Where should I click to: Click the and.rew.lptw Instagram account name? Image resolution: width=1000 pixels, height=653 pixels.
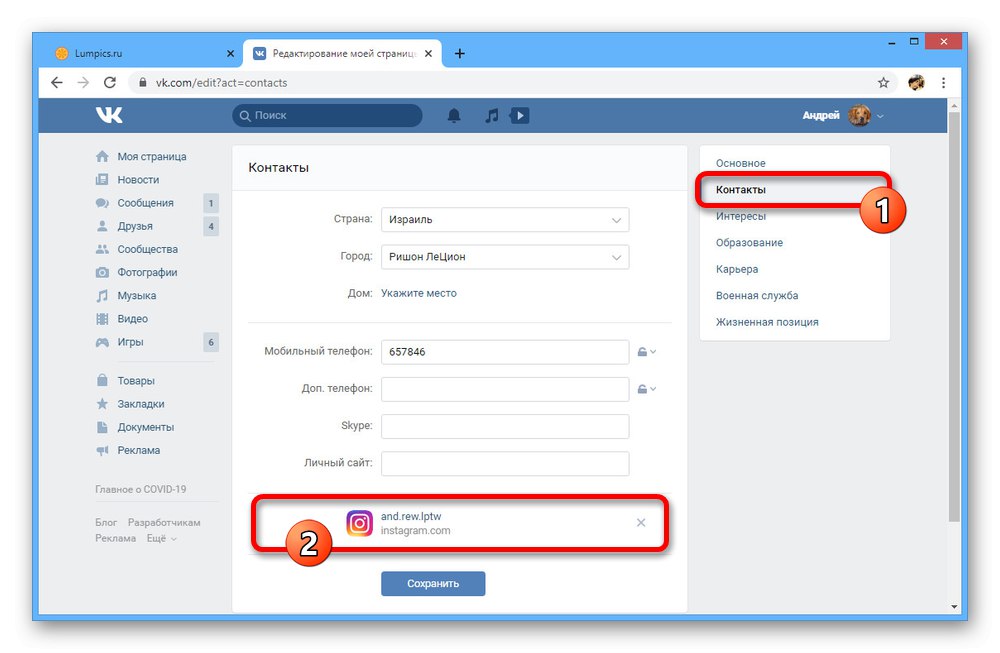pyautogui.click(x=411, y=516)
